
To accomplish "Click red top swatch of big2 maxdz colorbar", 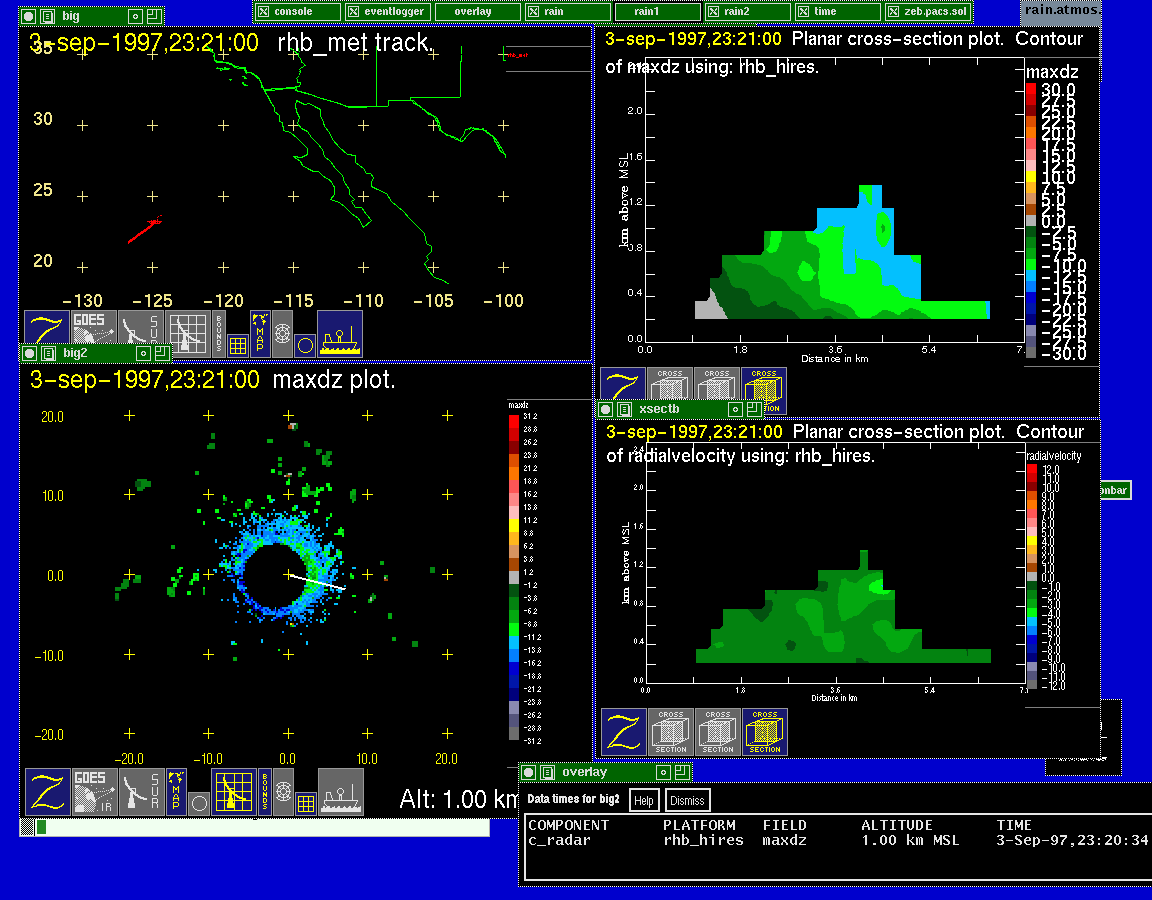I will pos(514,416).
